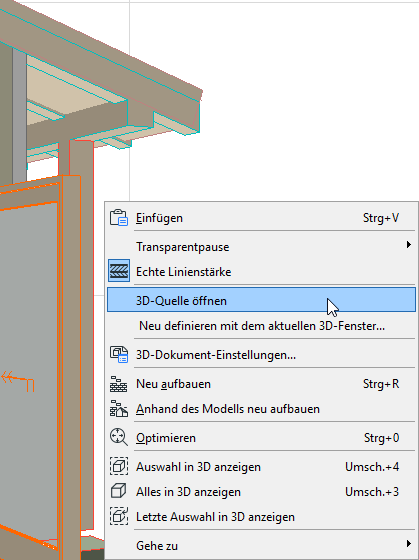Screen dimensions: 419x560
Task: Click the Strg+V shortcut label
Action: [x=381, y=218]
